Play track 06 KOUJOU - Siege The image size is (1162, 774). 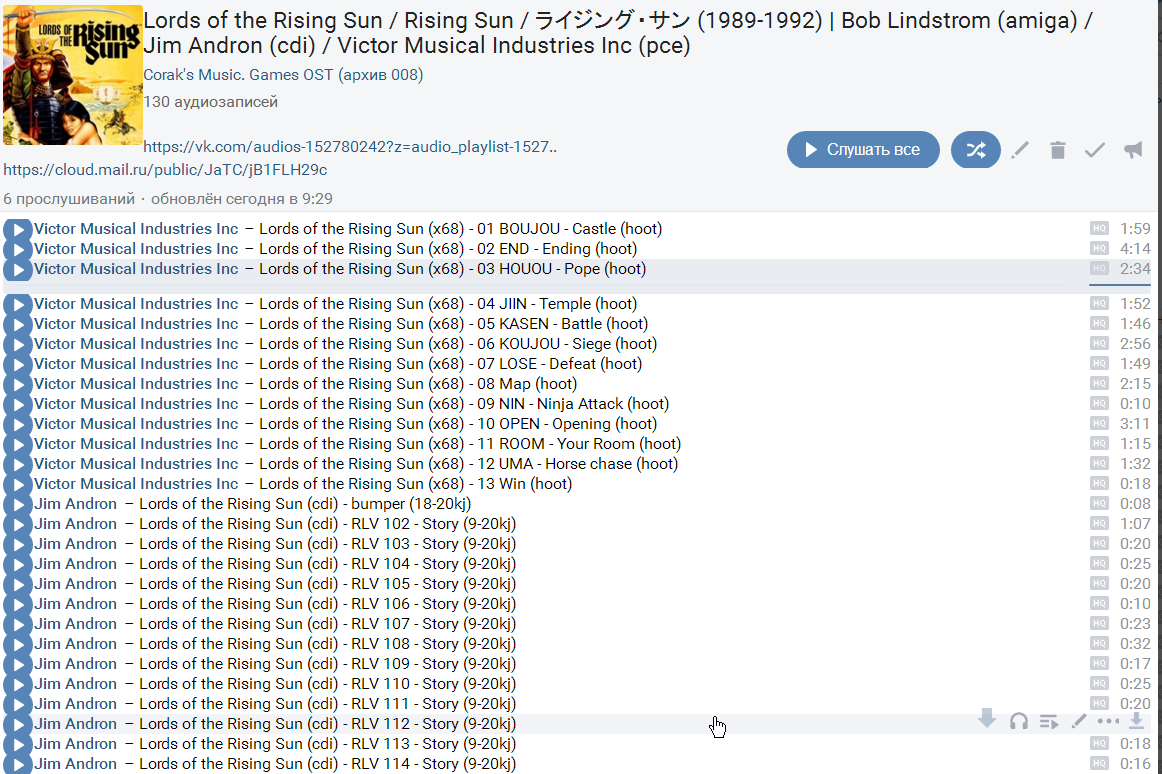click(x=18, y=344)
